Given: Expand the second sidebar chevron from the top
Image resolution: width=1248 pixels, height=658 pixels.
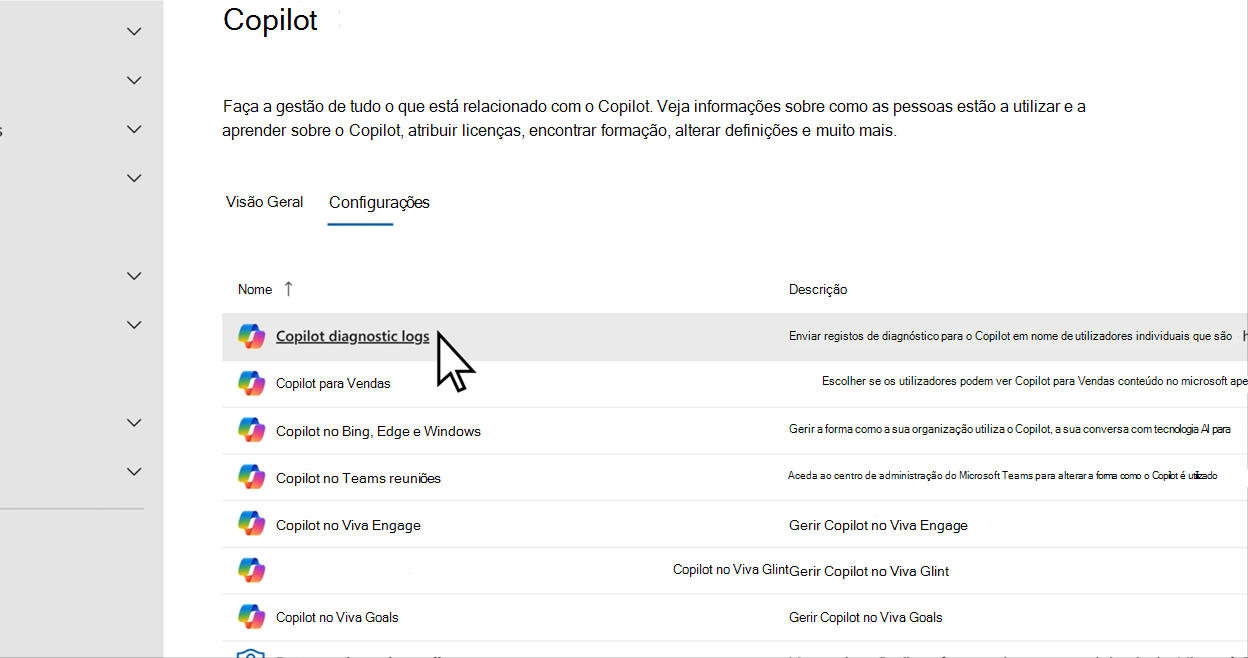Looking at the screenshot, I should [134, 80].
